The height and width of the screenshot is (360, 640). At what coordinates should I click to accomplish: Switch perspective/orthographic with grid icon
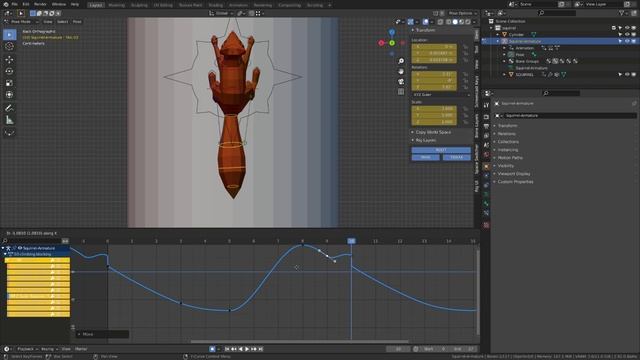pos(401,91)
